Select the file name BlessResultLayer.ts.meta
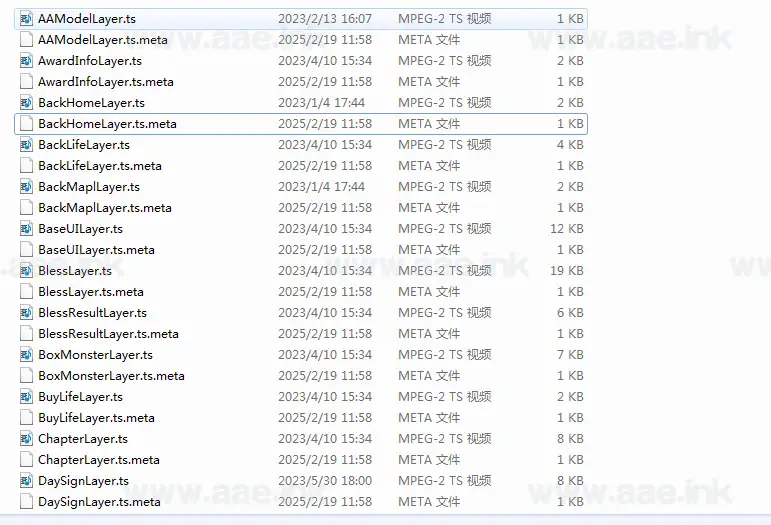 click(108, 334)
